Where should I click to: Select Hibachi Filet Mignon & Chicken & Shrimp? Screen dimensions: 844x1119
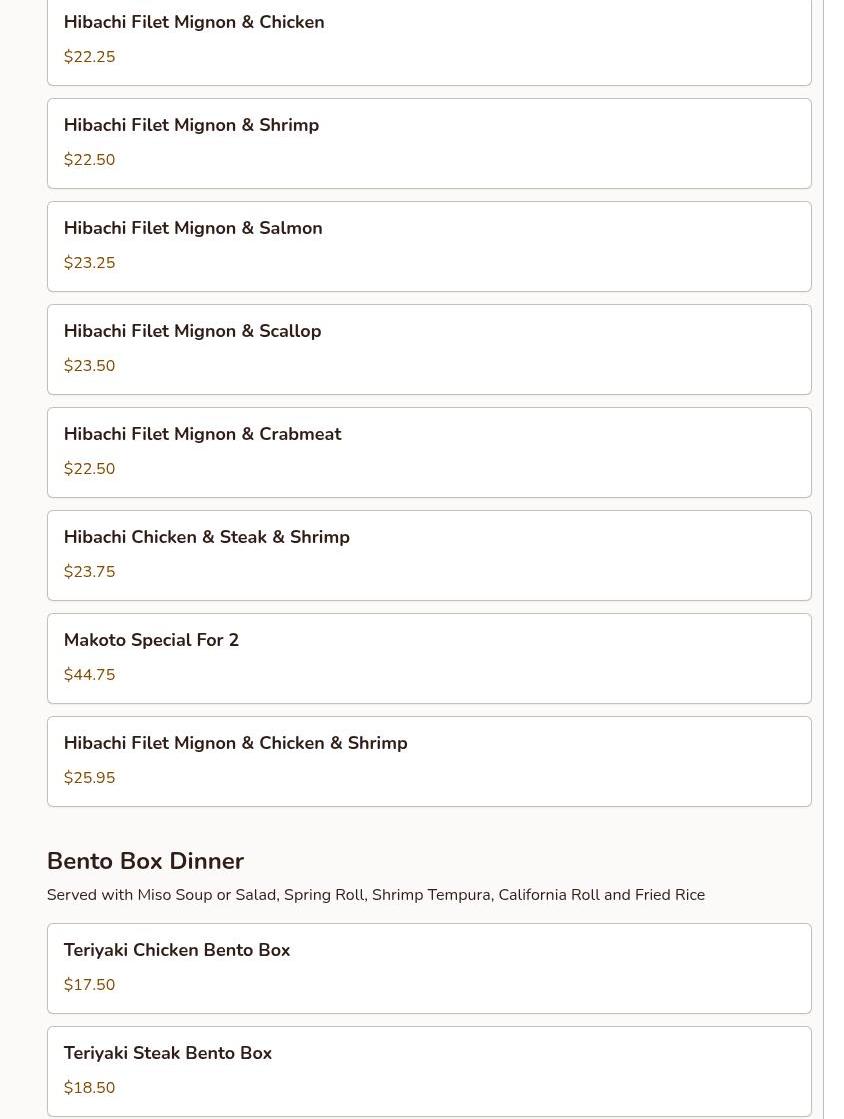pyautogui.click(x=429, y=761)
